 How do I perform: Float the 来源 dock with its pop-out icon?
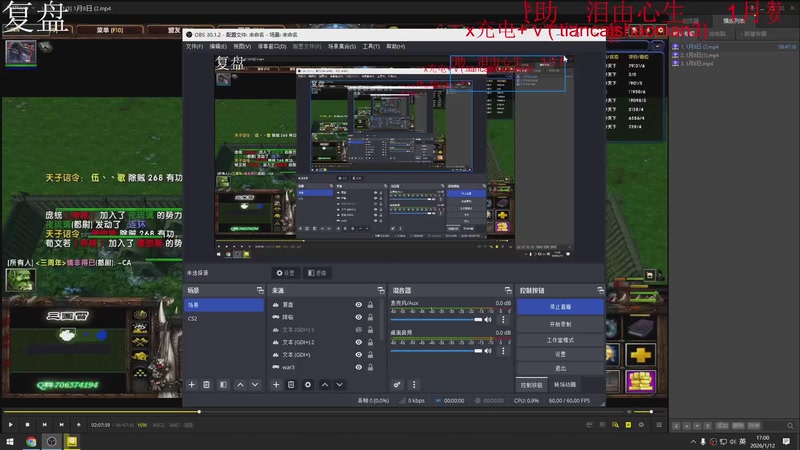click(381, 290)
